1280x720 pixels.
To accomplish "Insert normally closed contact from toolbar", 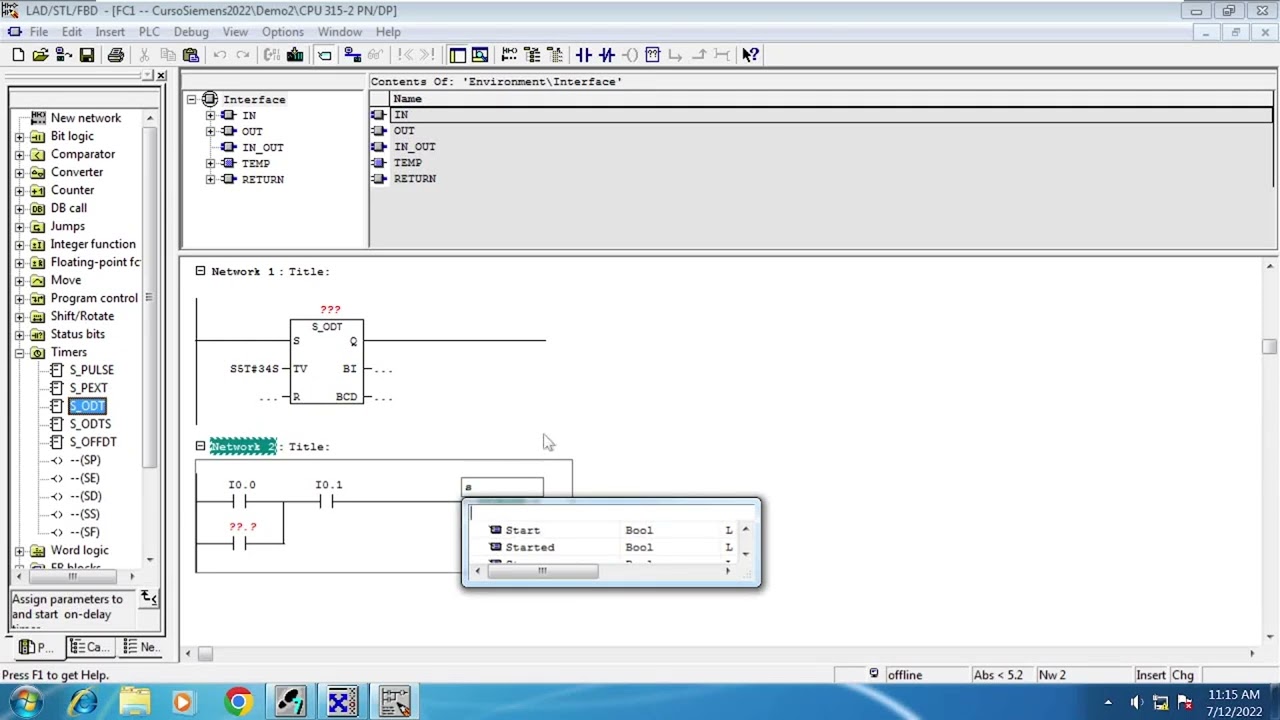I will point(606,55).
